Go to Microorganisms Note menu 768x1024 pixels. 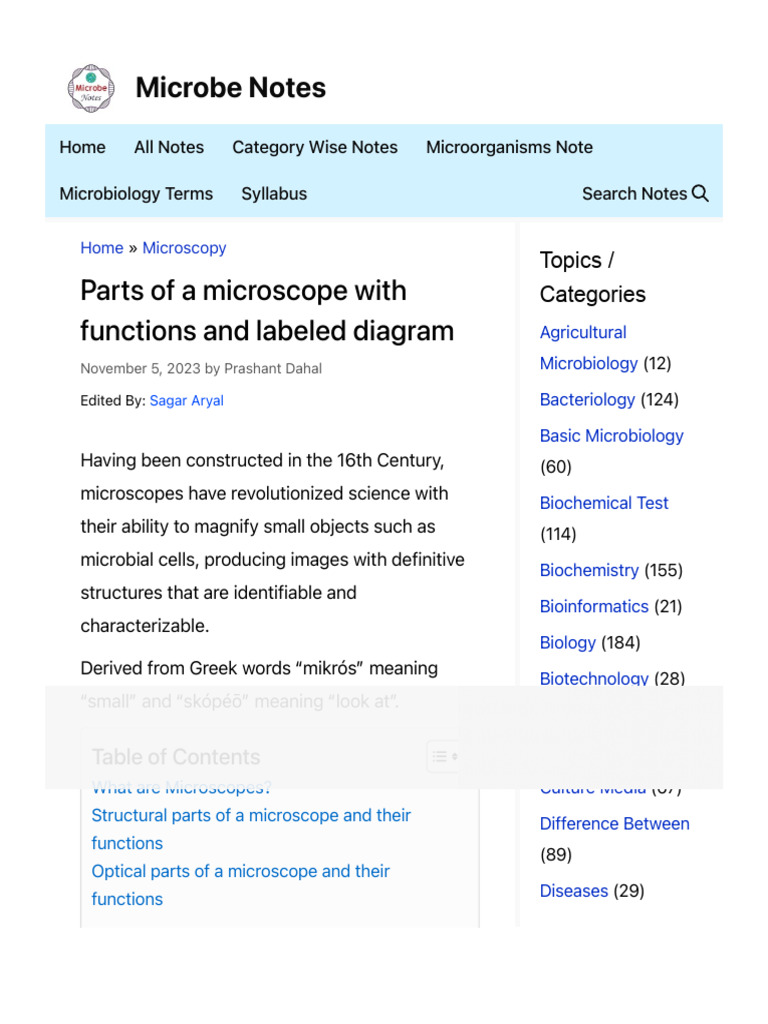coord(509,147)
